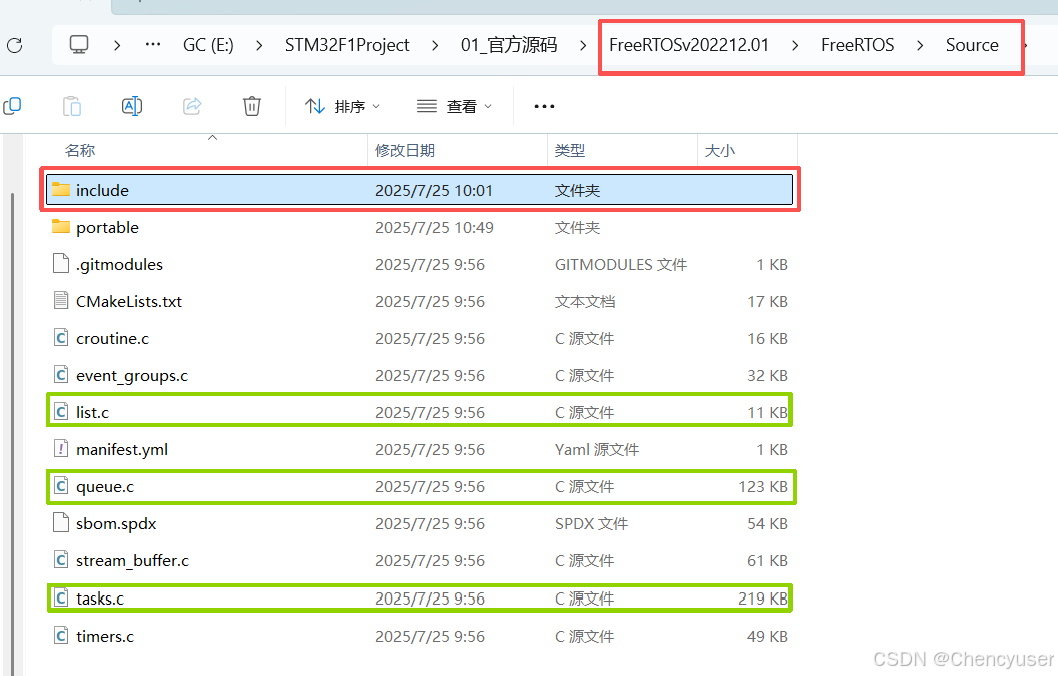
Task: Open the three-dot more options menu in the toolbar
Action: (544, 106)
